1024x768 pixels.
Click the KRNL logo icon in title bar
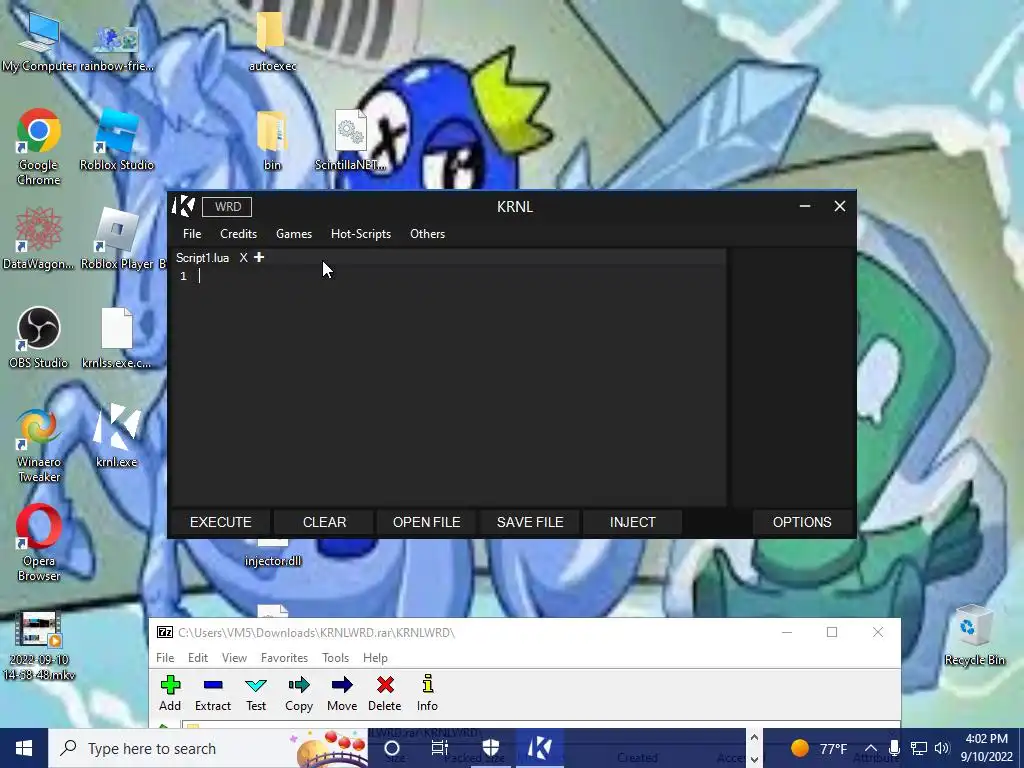click(x=183, y=206)
